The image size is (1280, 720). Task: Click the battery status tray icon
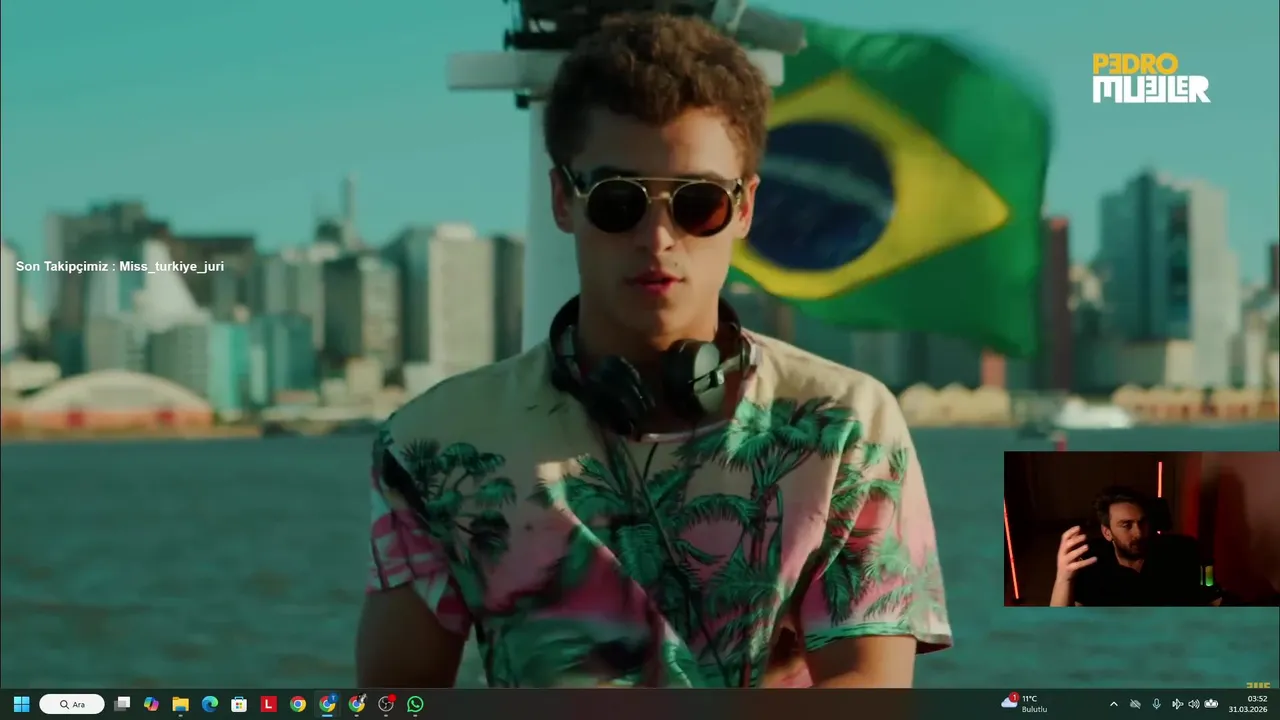pyautogui.click(x=1211, y=704)
